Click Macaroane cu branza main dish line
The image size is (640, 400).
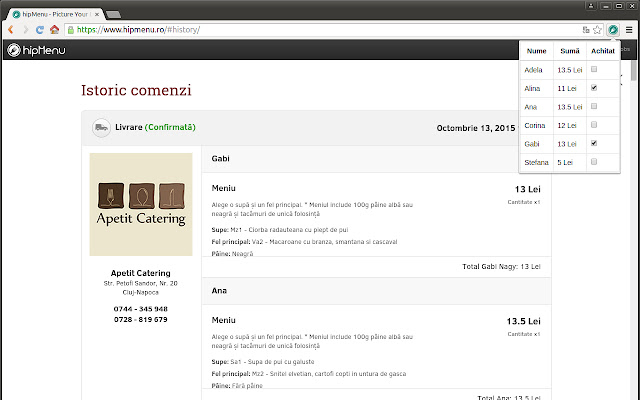(304, 242)
